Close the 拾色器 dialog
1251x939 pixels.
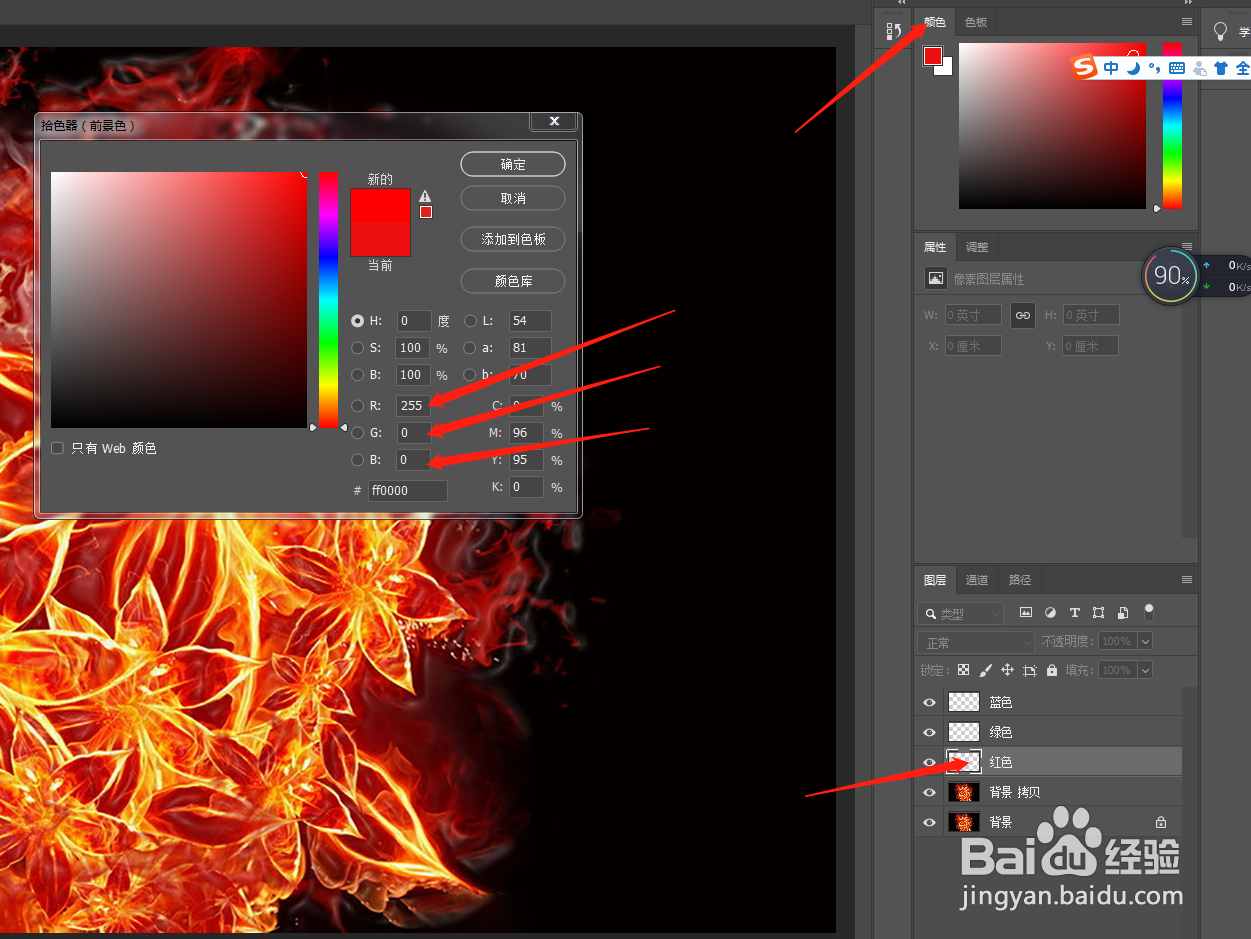click(x=554, y=122)
